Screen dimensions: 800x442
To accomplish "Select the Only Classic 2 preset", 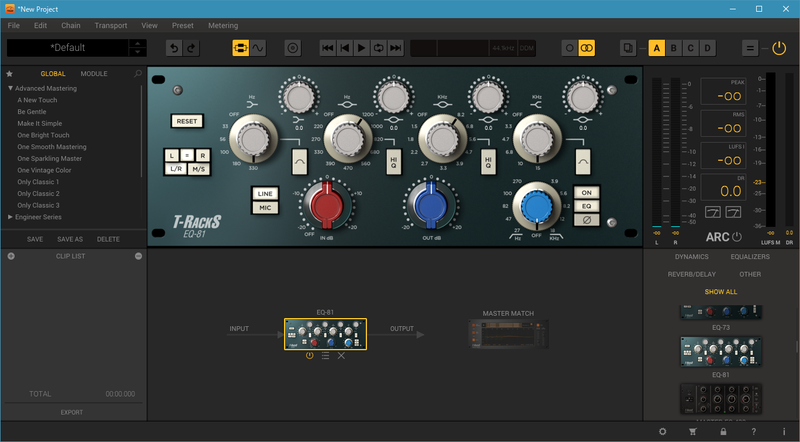I will (38, 193).
